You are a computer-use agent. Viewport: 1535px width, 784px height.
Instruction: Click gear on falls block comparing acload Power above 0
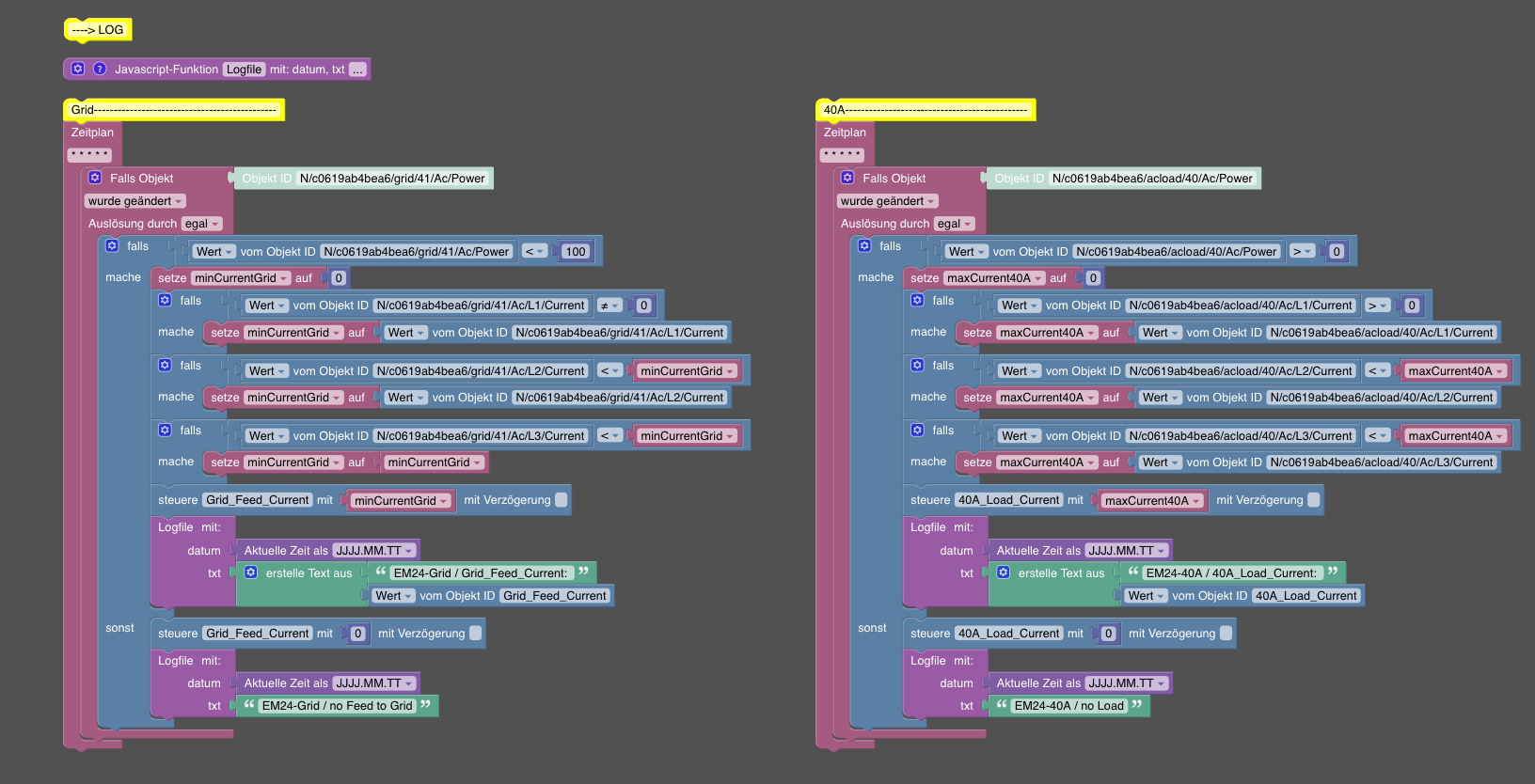pyautogui.click(x=864, y=245)
